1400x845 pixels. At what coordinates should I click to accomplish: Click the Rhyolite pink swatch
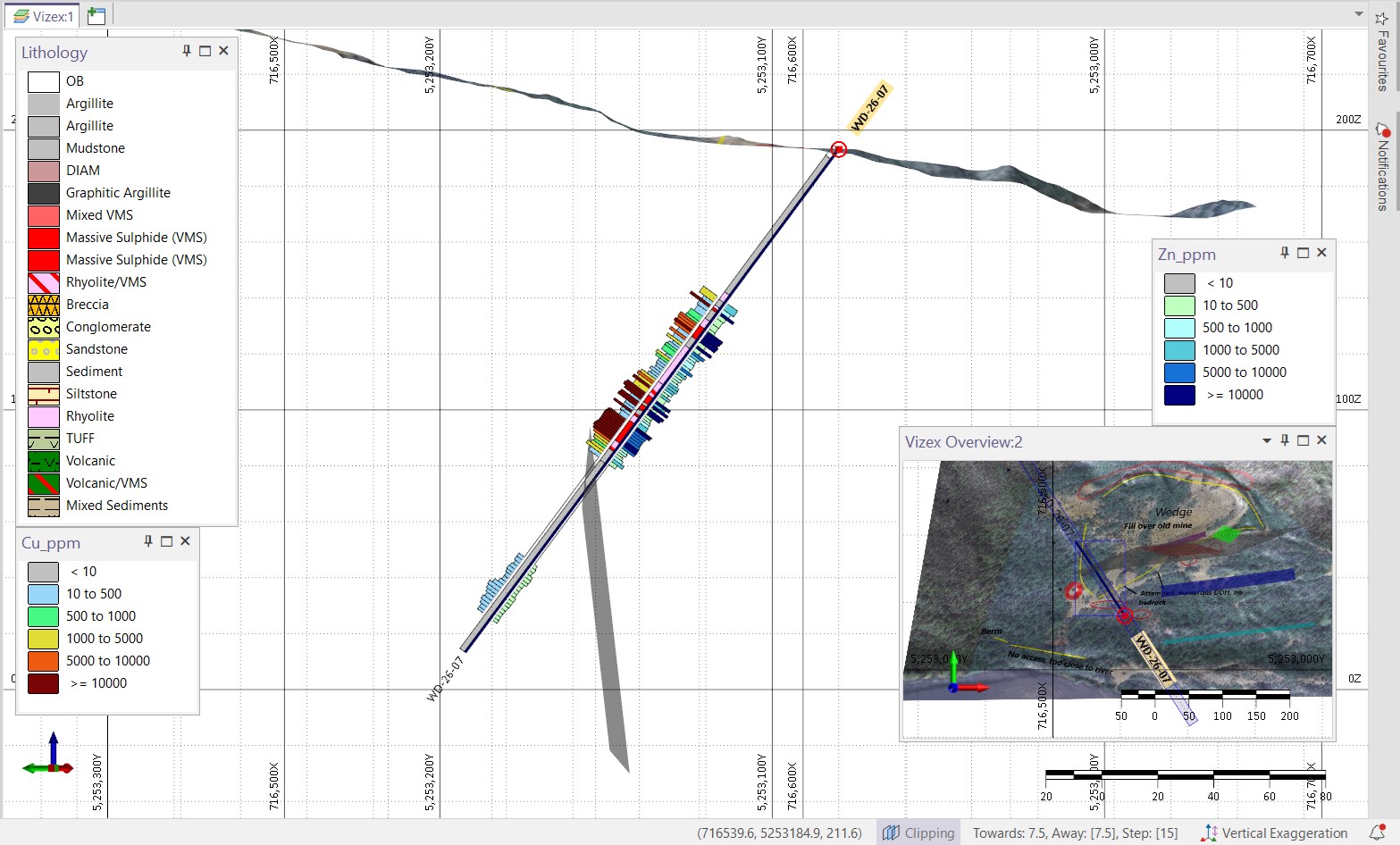click(x=44, y=416)
